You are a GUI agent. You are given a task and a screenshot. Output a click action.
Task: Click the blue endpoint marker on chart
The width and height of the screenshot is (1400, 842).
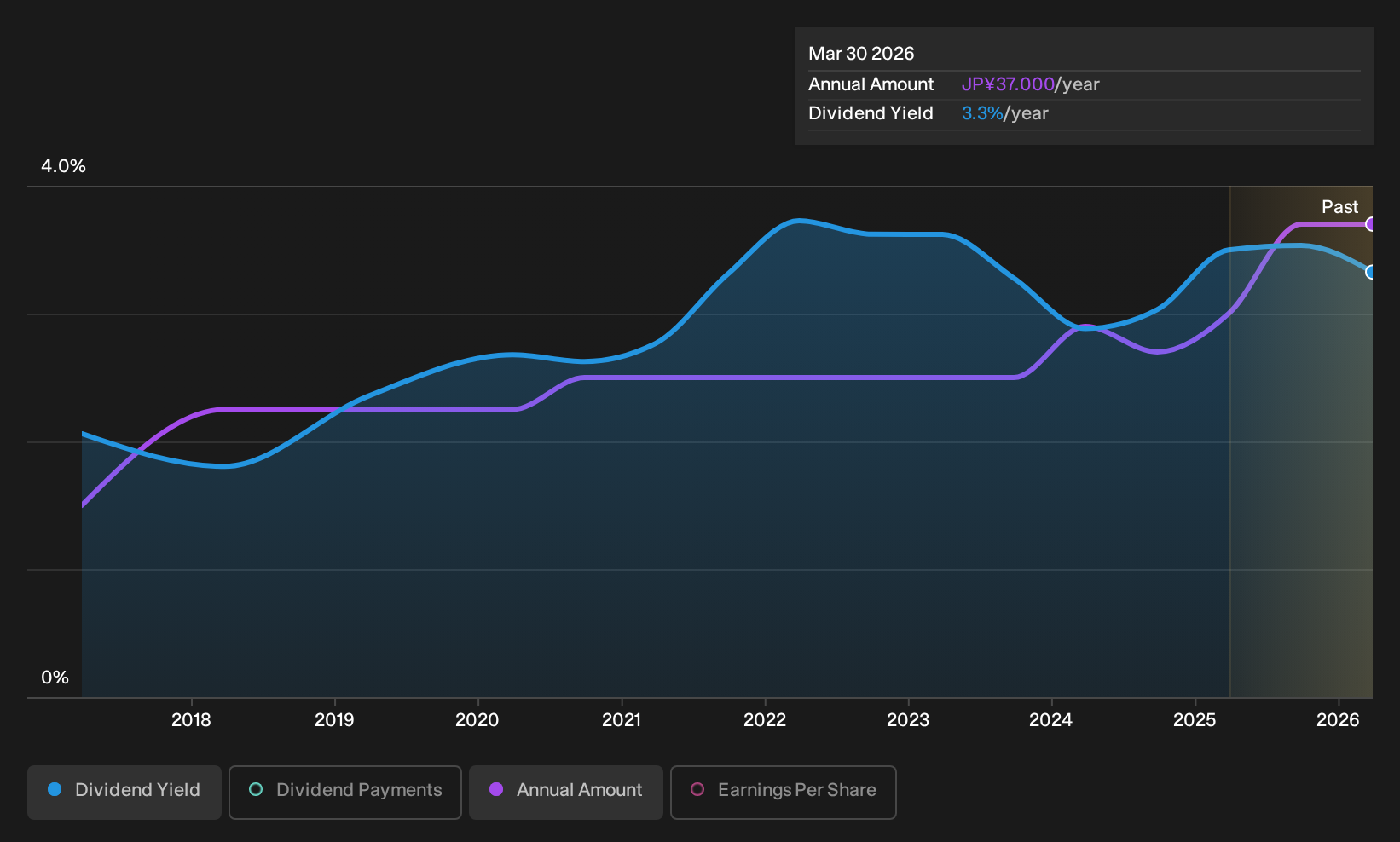pos(1370,272)
